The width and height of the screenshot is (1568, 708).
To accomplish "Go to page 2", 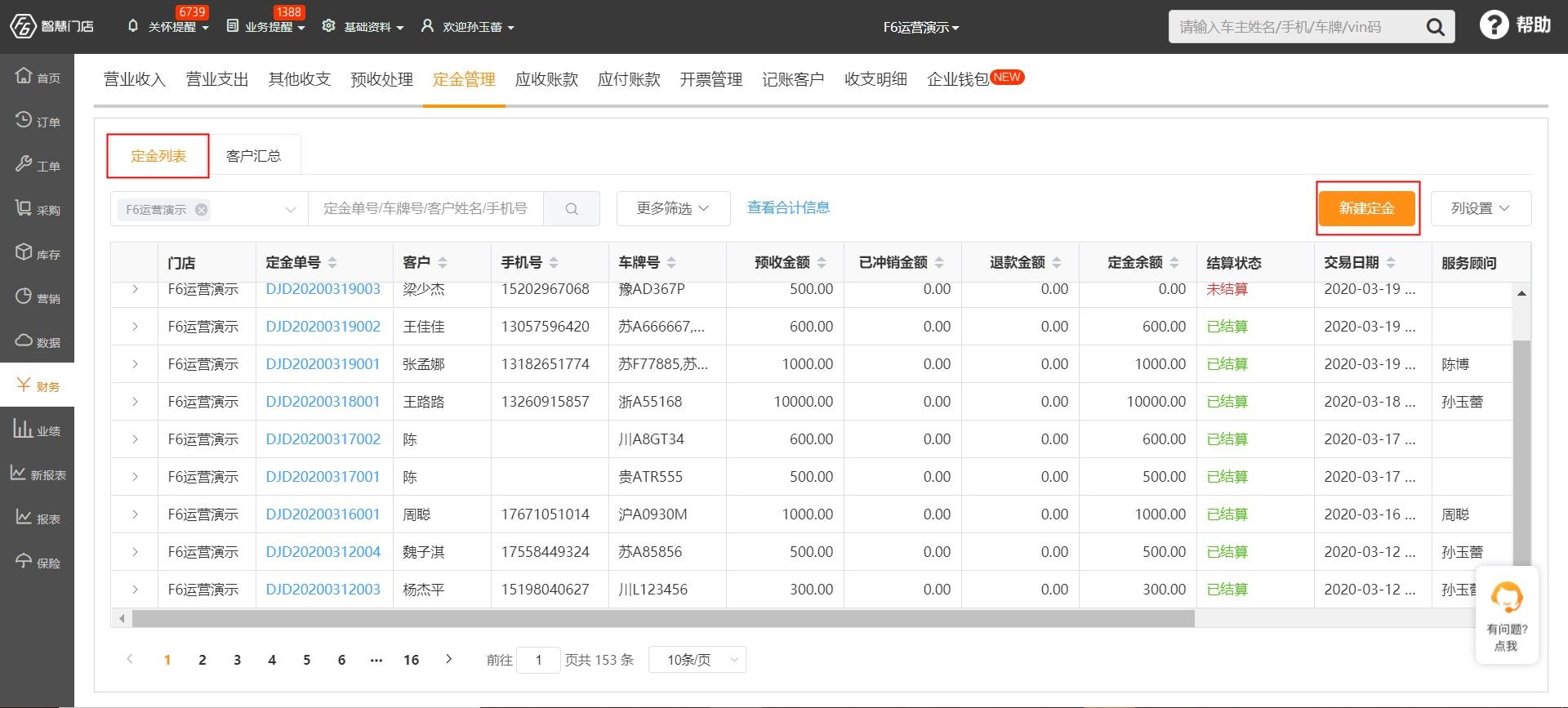I will 203,660.
